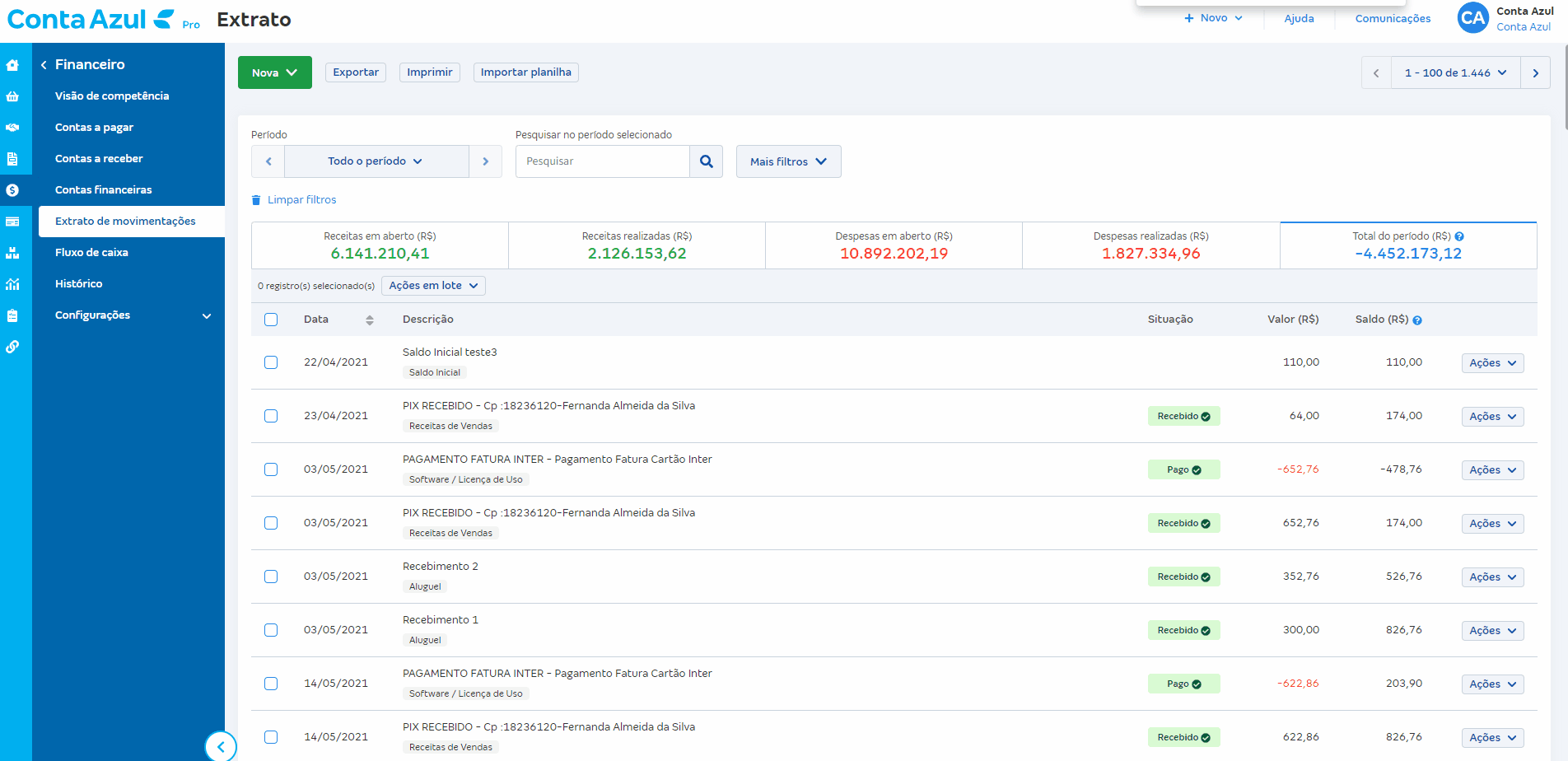Click the magnifying glass search button
The image size is (1568, 761).
[x=706, y=161]
